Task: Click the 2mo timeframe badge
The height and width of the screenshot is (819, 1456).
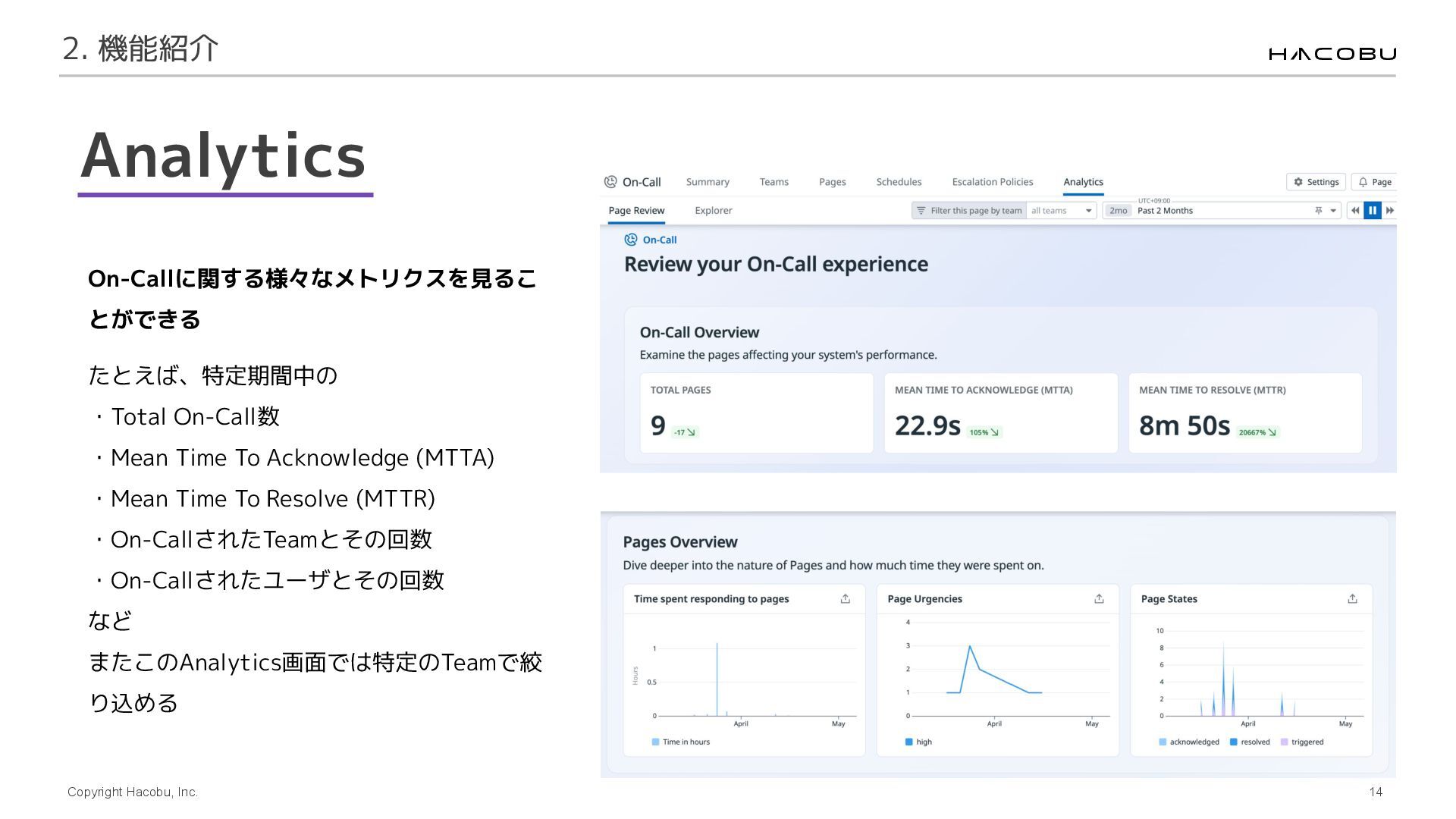Action: [x=1118, y=211]
